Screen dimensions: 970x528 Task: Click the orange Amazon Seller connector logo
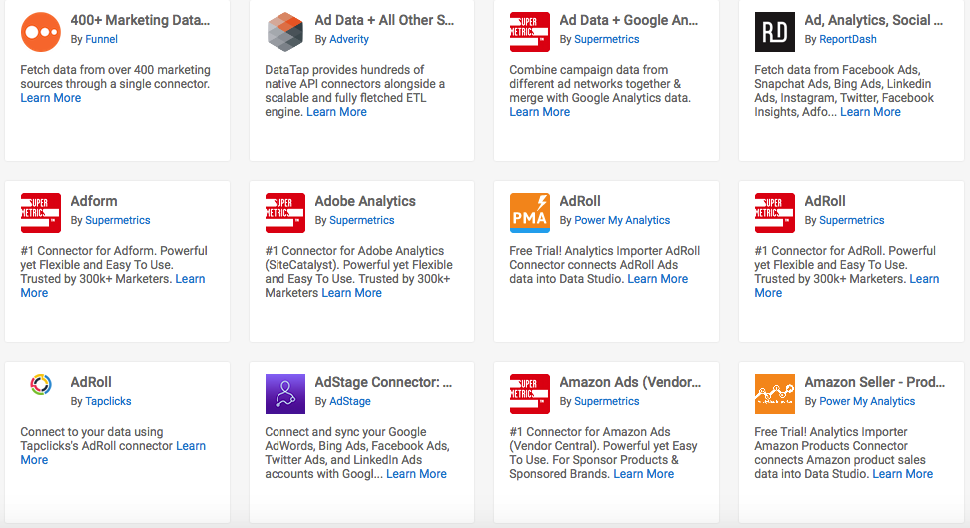coord(774,393)
